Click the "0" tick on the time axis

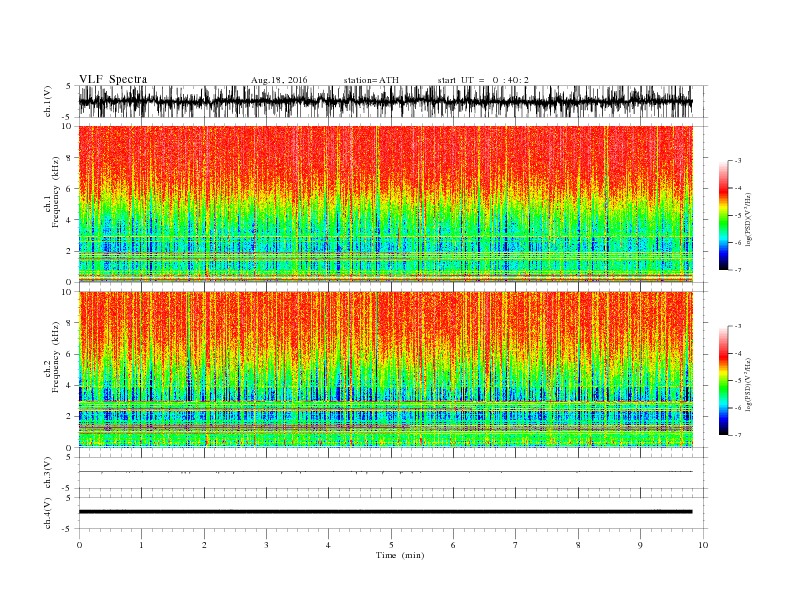point(79,545)
